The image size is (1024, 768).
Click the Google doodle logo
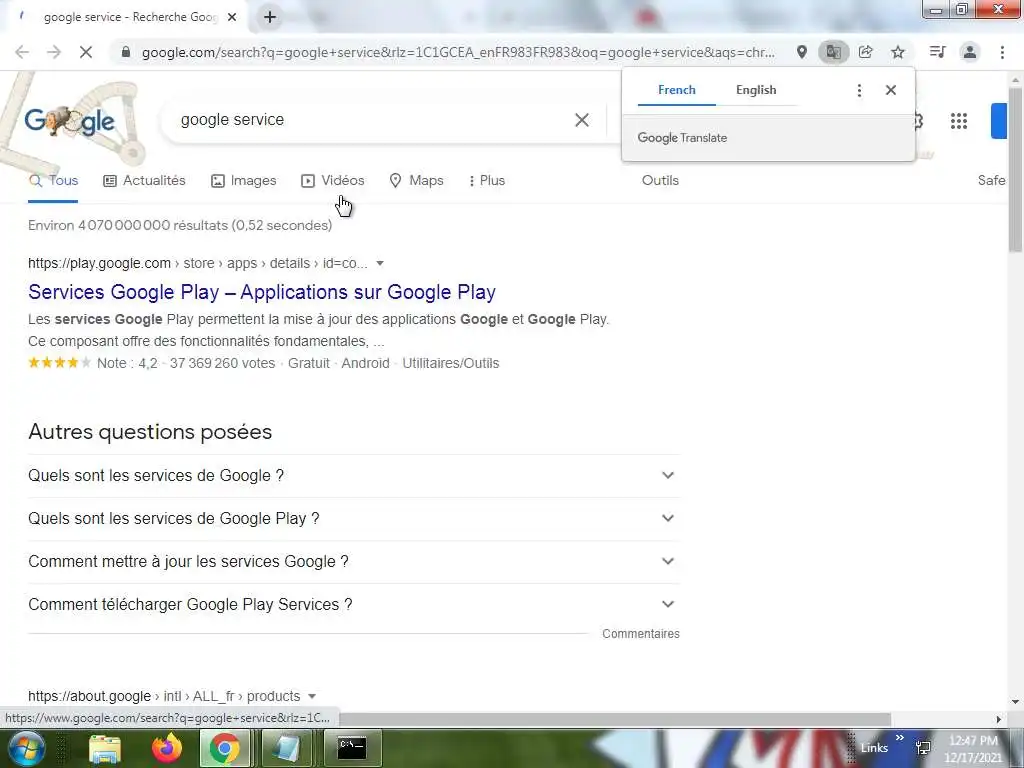(x=69, y=121)
